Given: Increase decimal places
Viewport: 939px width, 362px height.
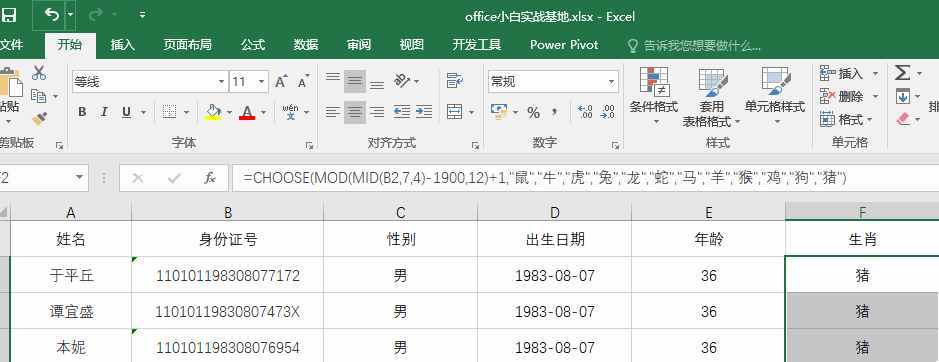Looking at the screenshot, I should [x=585, y=112].
